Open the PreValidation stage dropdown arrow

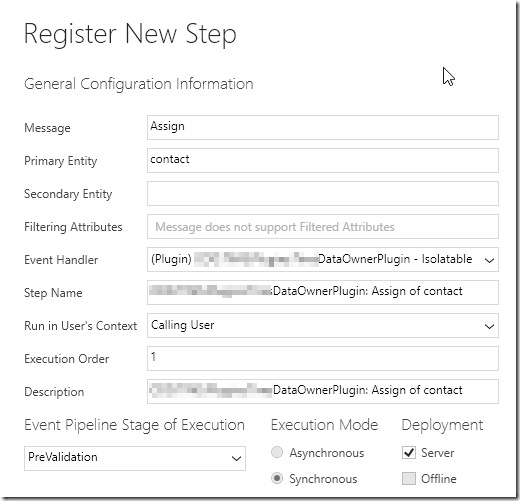click(x=236, y=459)
